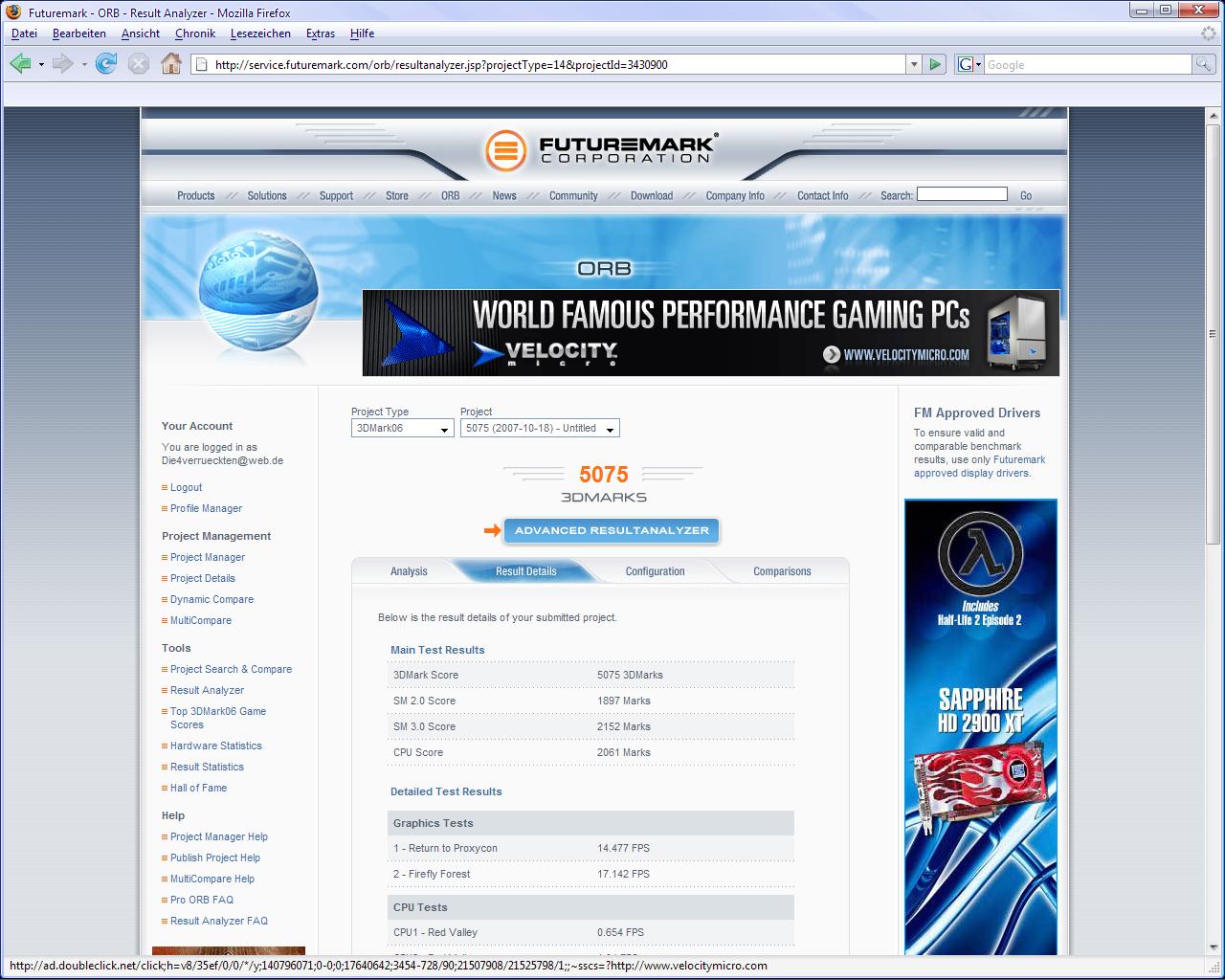Click the Go button next to site search
Viewport: 1225px width, 980px height.
tap(1026, 195)
